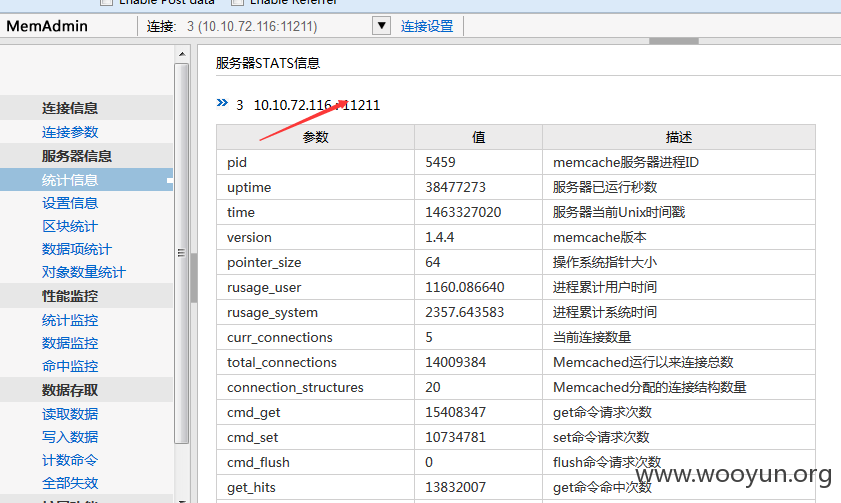Screen dimensions: 841x503
Task: Click the cmd_get value 15408347
Action: pos(455,412)
